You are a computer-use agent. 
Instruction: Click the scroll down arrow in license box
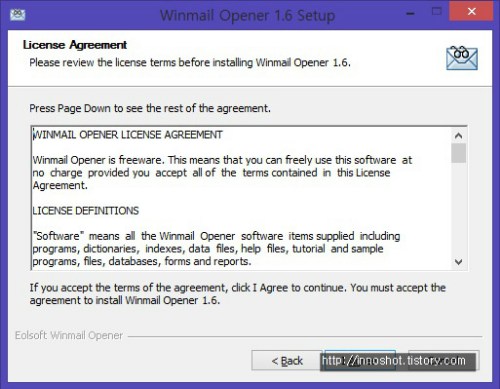459,262
